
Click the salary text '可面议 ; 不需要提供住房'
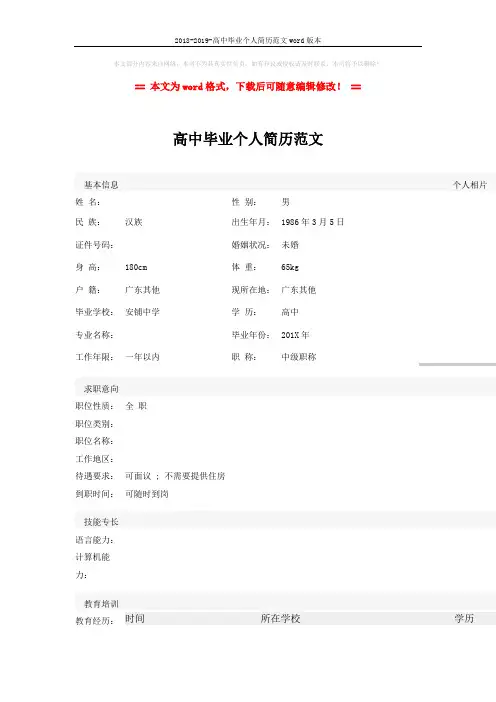click(x=175, y=476)
